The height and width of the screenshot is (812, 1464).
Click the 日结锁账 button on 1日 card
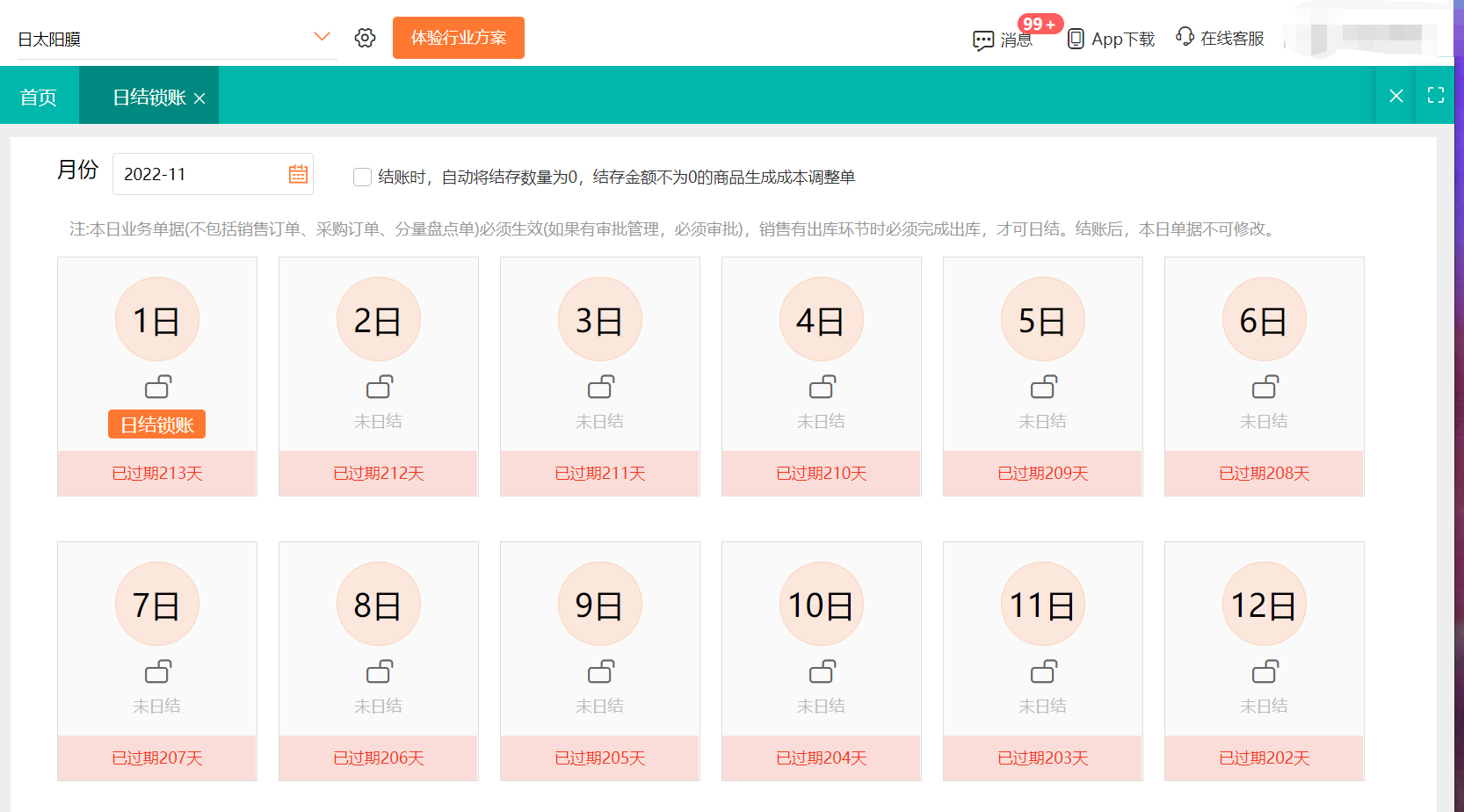coord(156,424)
